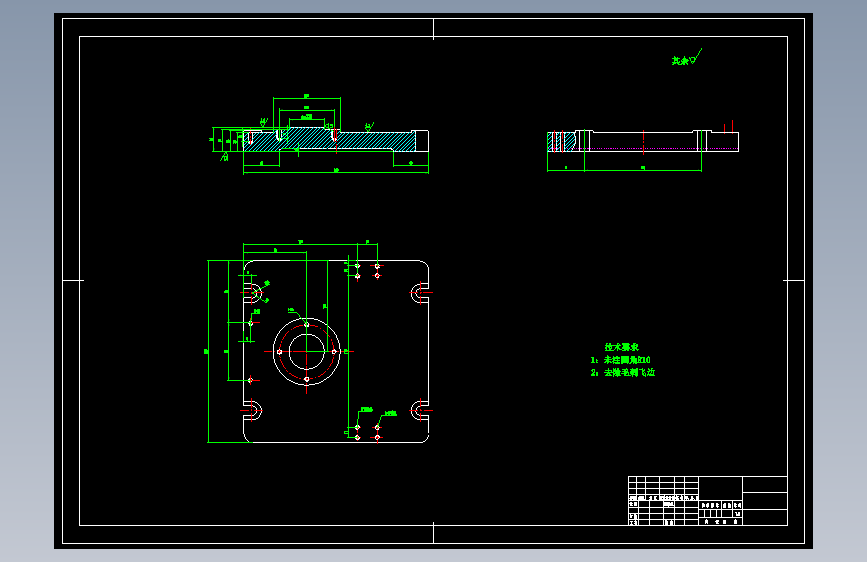Select the hatched area in the right side view
Screen dimensions: 867x562
click(x=561, y=142)
